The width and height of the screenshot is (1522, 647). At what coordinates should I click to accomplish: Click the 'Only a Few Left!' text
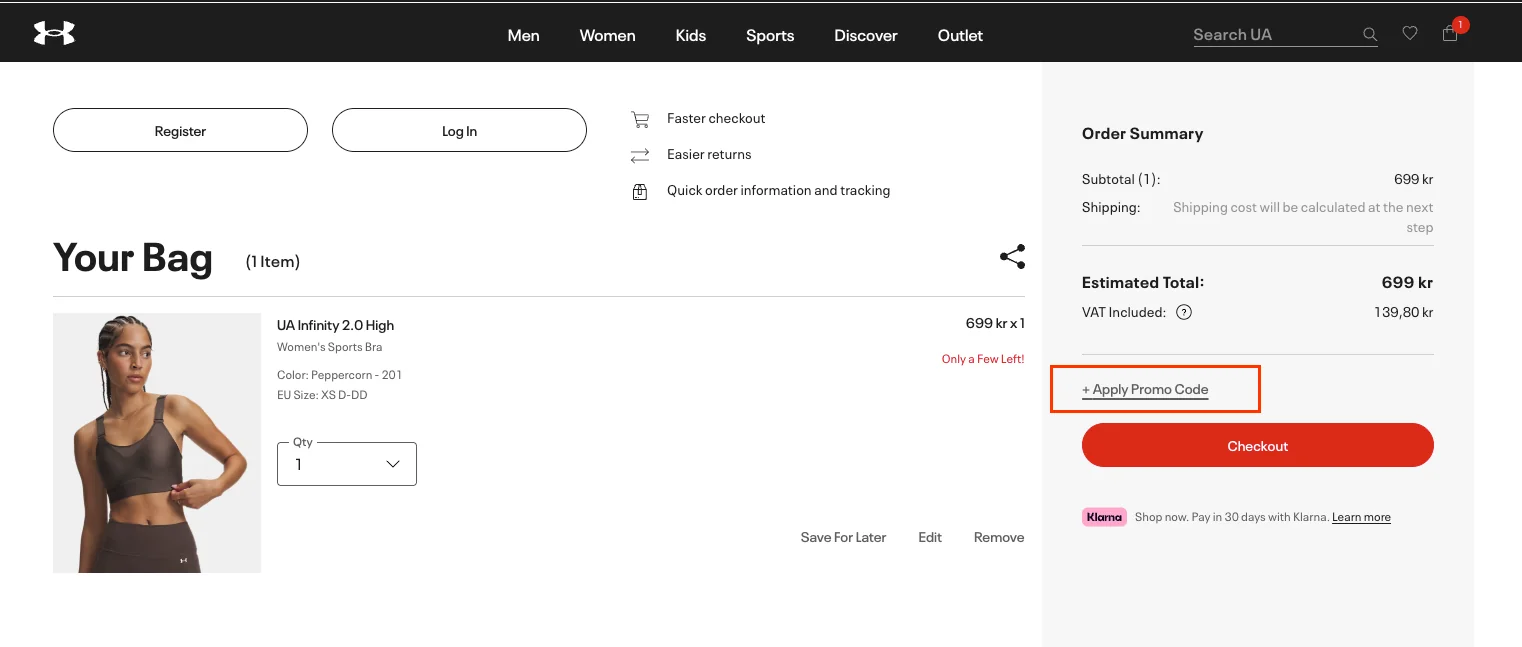tap(983, 359)
